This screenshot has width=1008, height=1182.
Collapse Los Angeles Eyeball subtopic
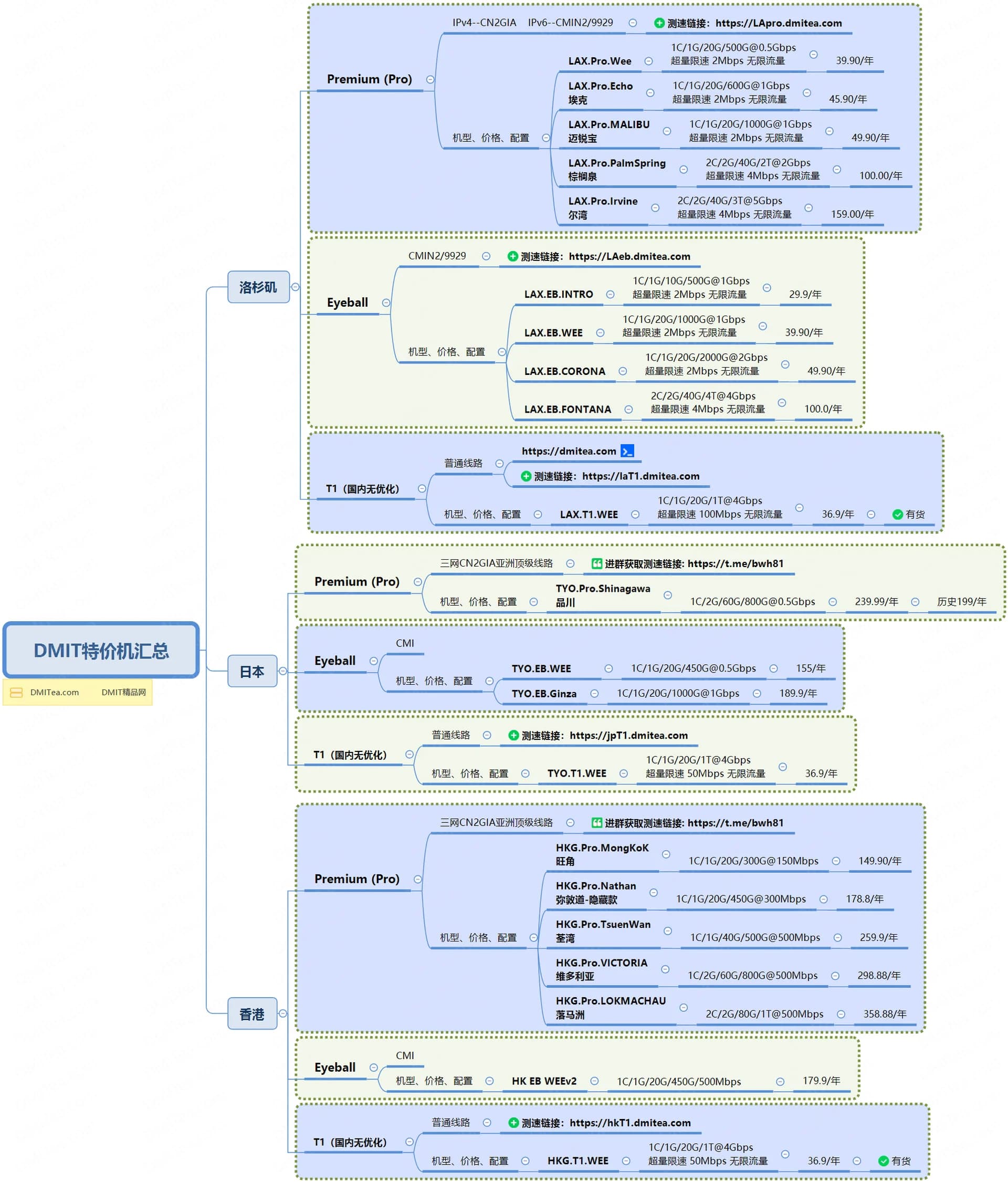[x=386, y=303]
